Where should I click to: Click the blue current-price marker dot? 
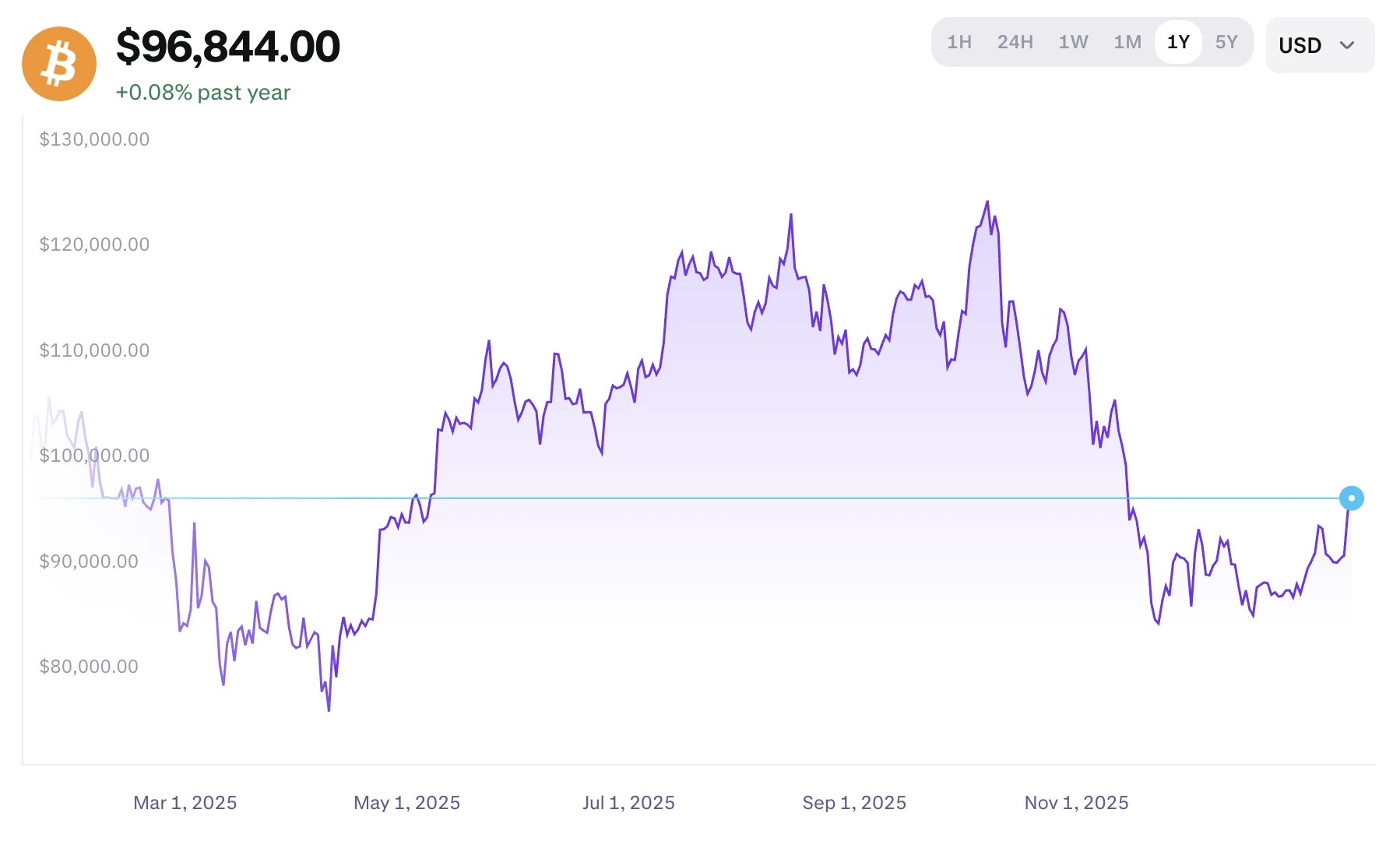click(x=1352, y=498)
